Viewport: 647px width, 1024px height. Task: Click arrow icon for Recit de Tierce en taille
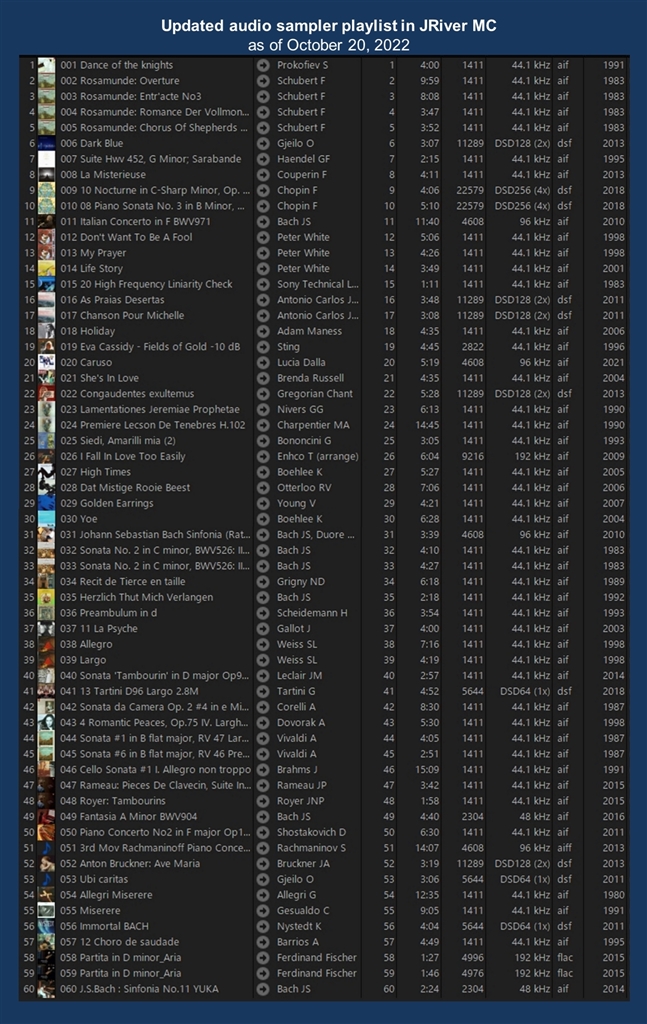point(263,582)
